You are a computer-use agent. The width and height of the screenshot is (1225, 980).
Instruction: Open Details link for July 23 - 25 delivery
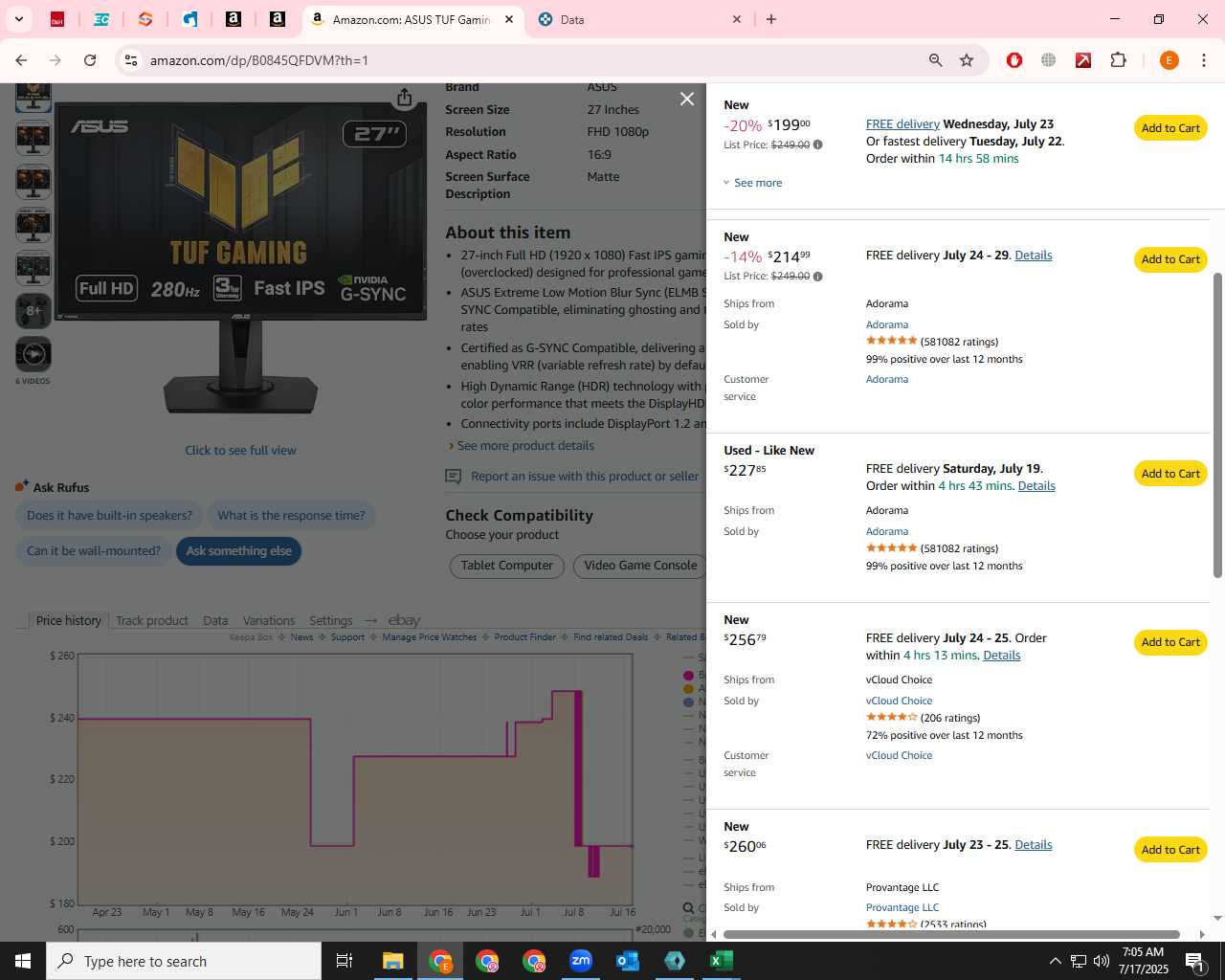pyautogui.click(x=1033, y=845)
